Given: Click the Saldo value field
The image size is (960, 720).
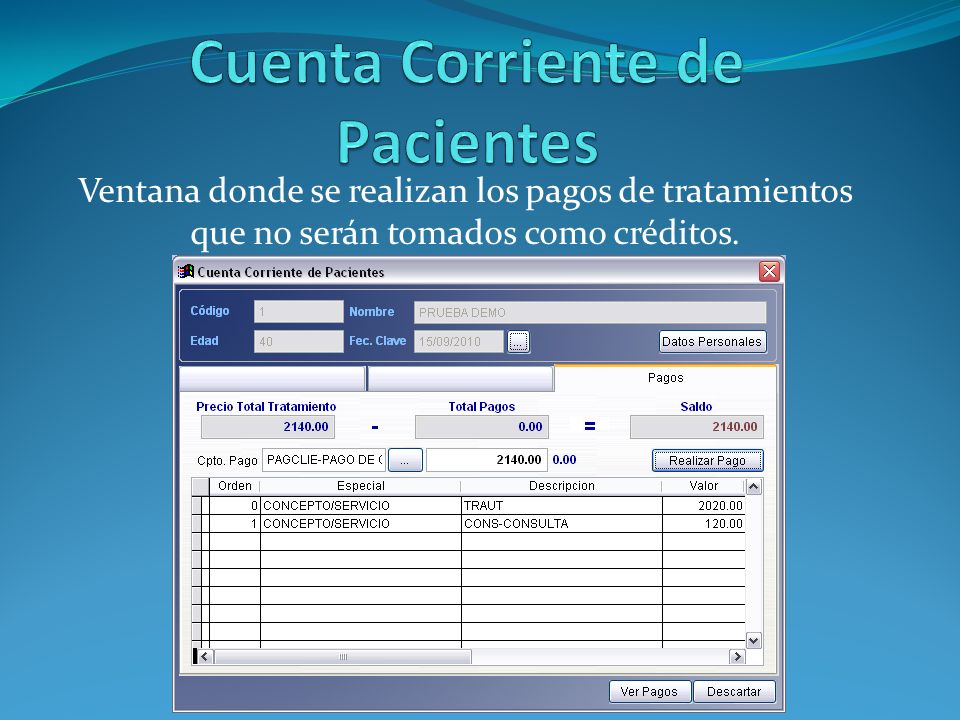Looking at the screenshot, I should [697, 427].
